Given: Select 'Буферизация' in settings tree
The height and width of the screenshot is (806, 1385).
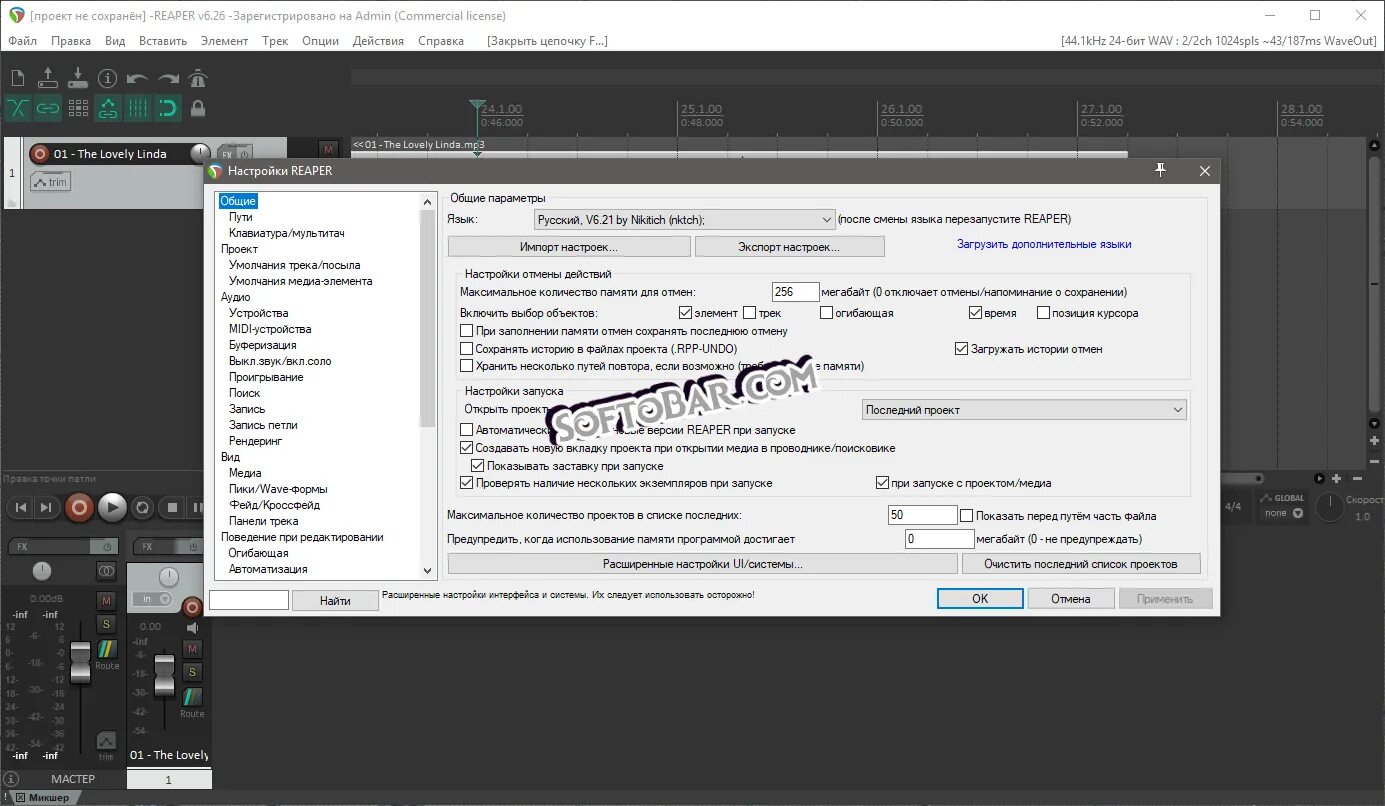Looking at the screenshot, I should [262, 345].
